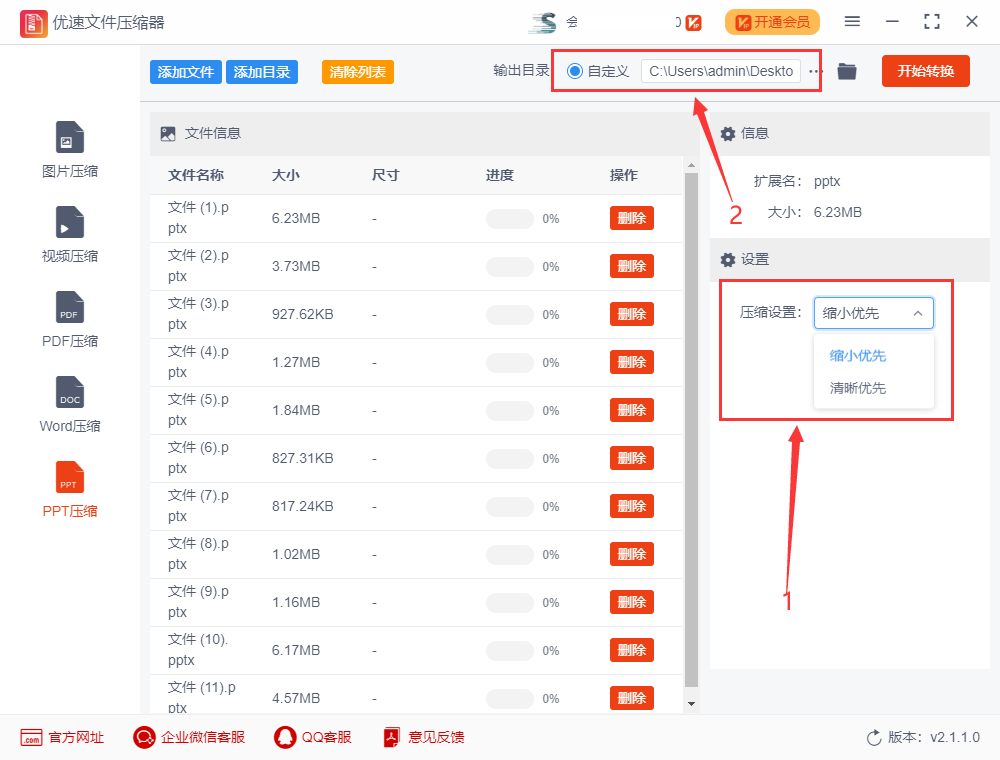Delete 文件 (3).pptx row

pyautogui.click(x=631, y=314)
